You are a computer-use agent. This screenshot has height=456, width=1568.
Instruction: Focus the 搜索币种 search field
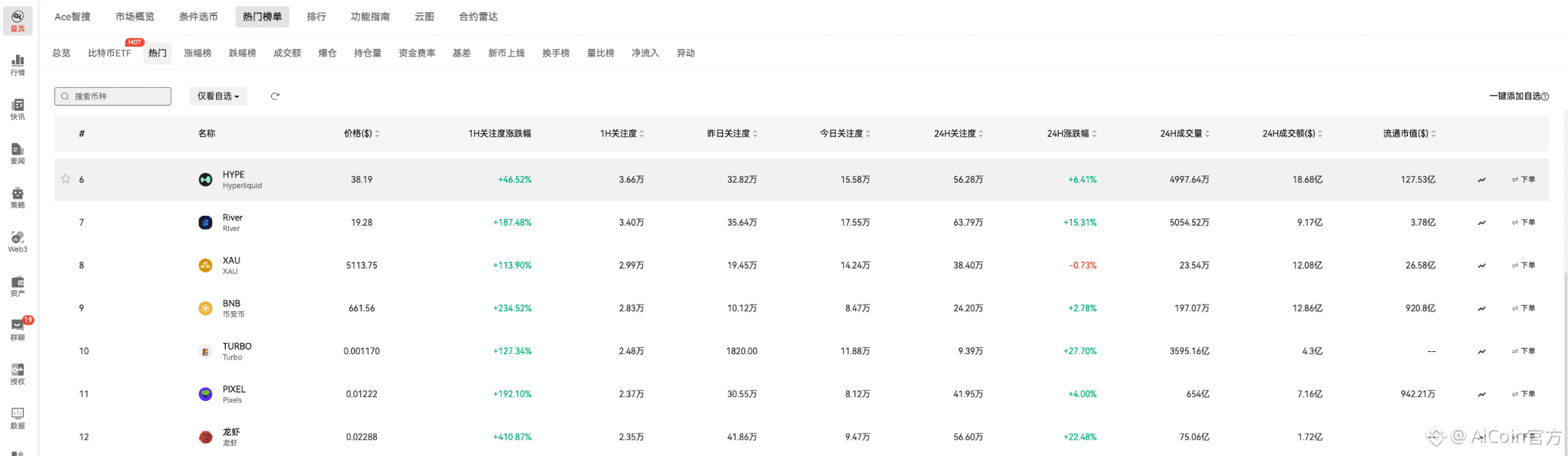click(x=113, y=96)
